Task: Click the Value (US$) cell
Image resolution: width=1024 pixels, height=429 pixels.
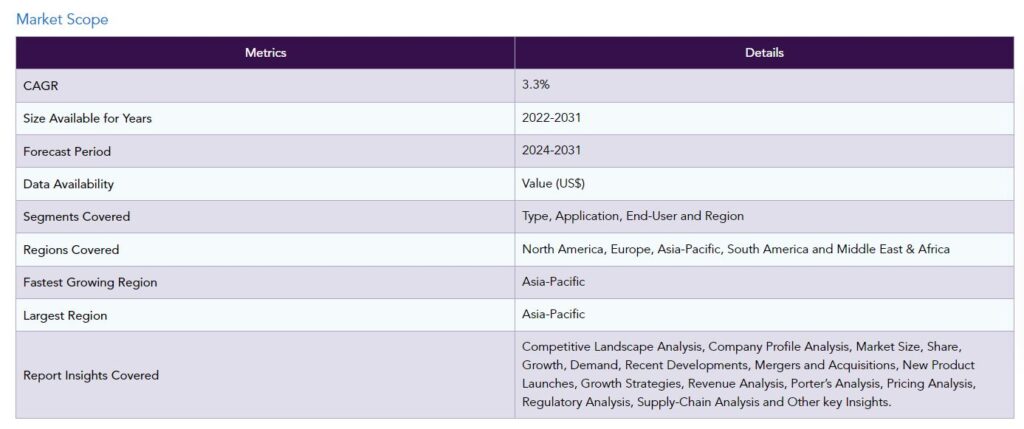Action: 764,184
